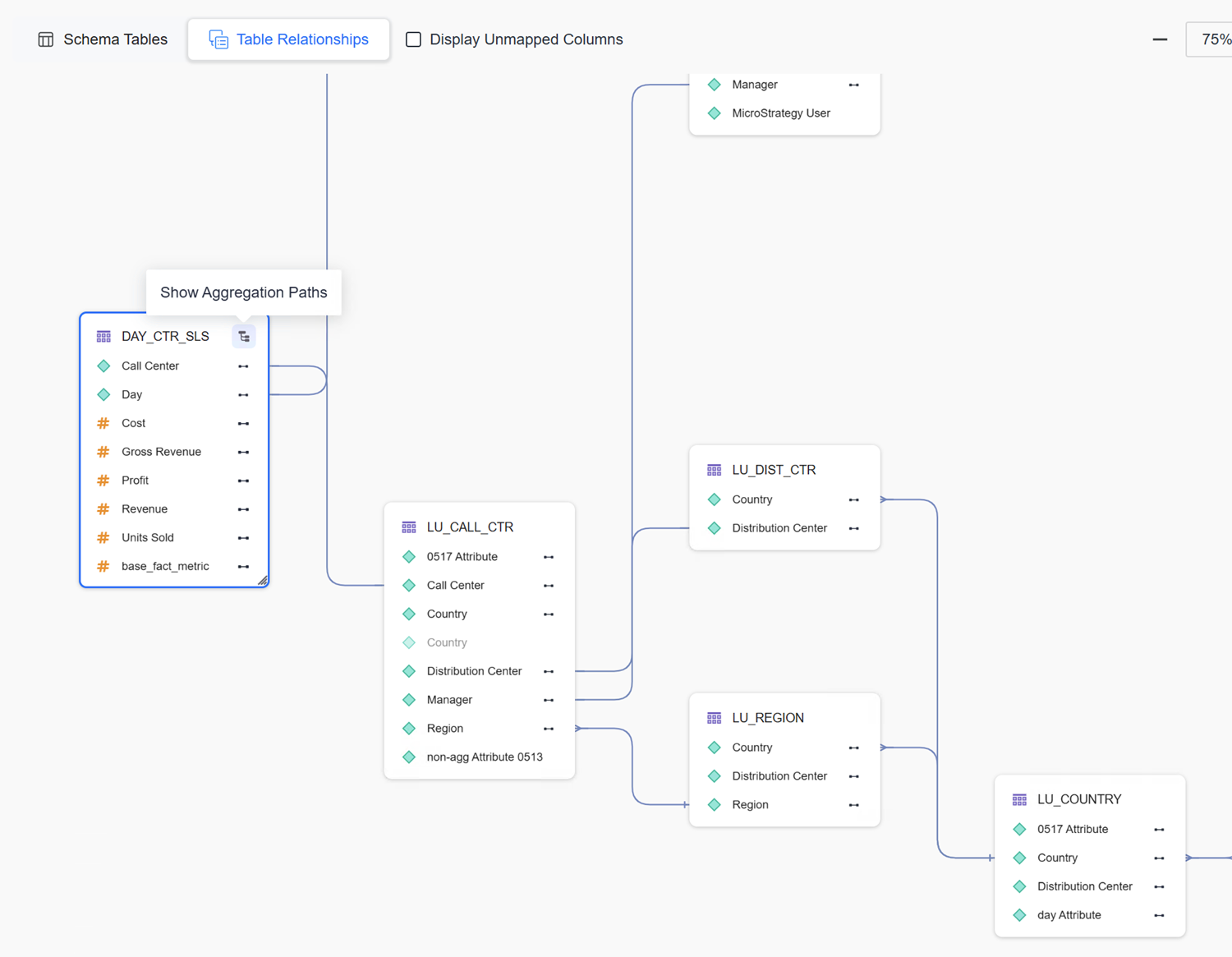Click link icon beside Distribution Center in LU_DIST_CTR

coord(854,528)
